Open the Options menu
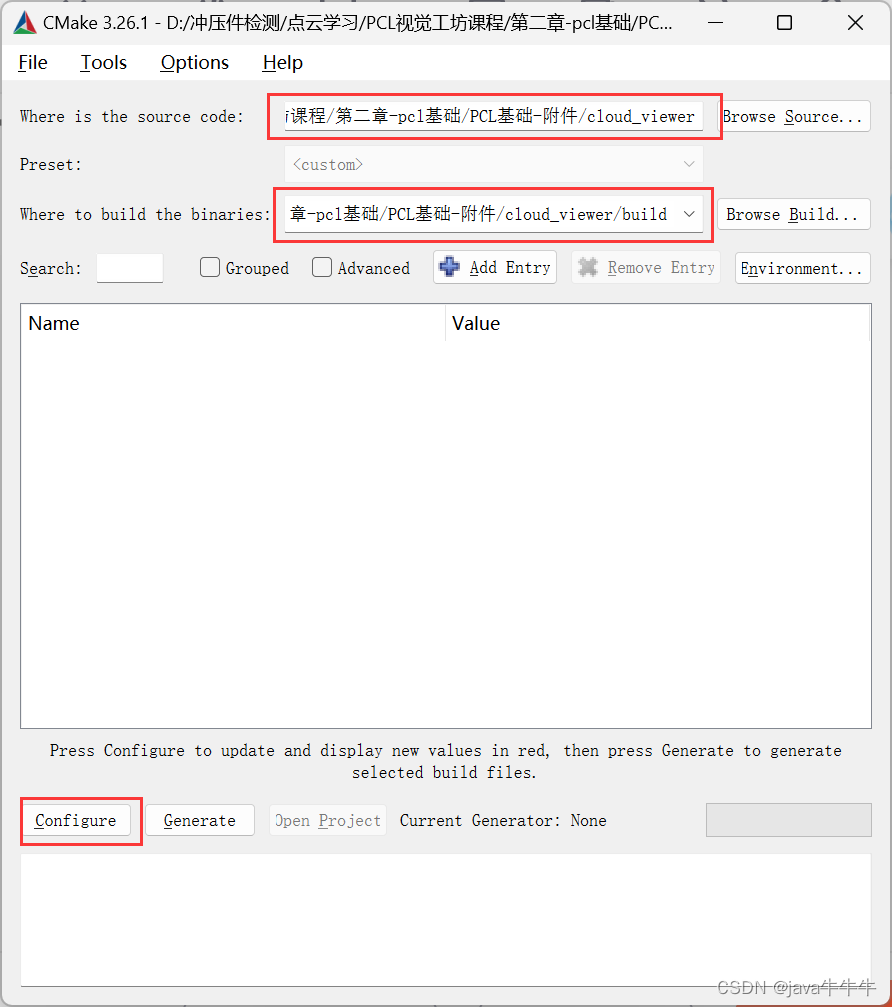 pos(195,62)
